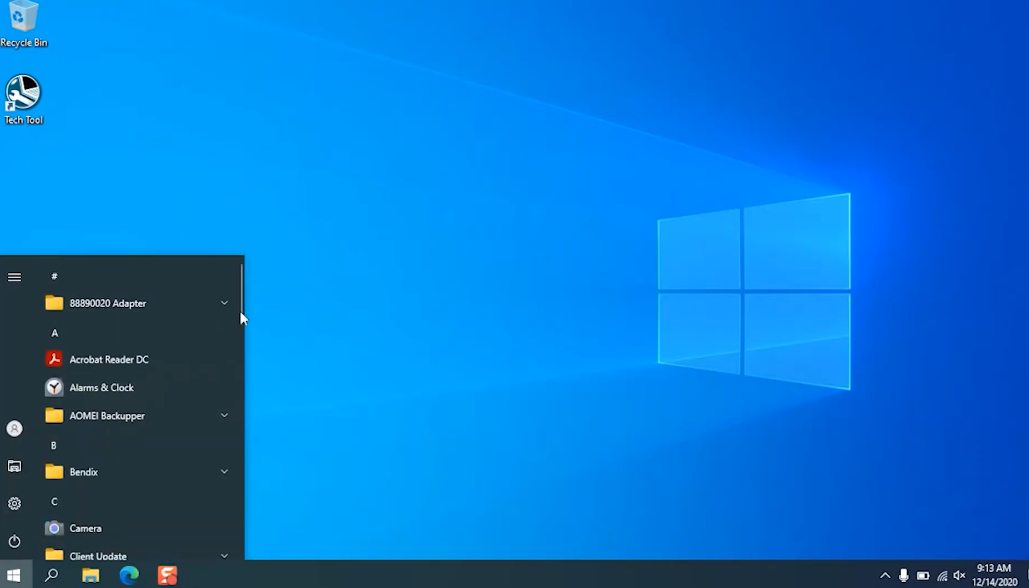Screen dimensions: 1029x588
Task: Launch the Tech Tool desktop shortcut
Action: tap(24, 99)
